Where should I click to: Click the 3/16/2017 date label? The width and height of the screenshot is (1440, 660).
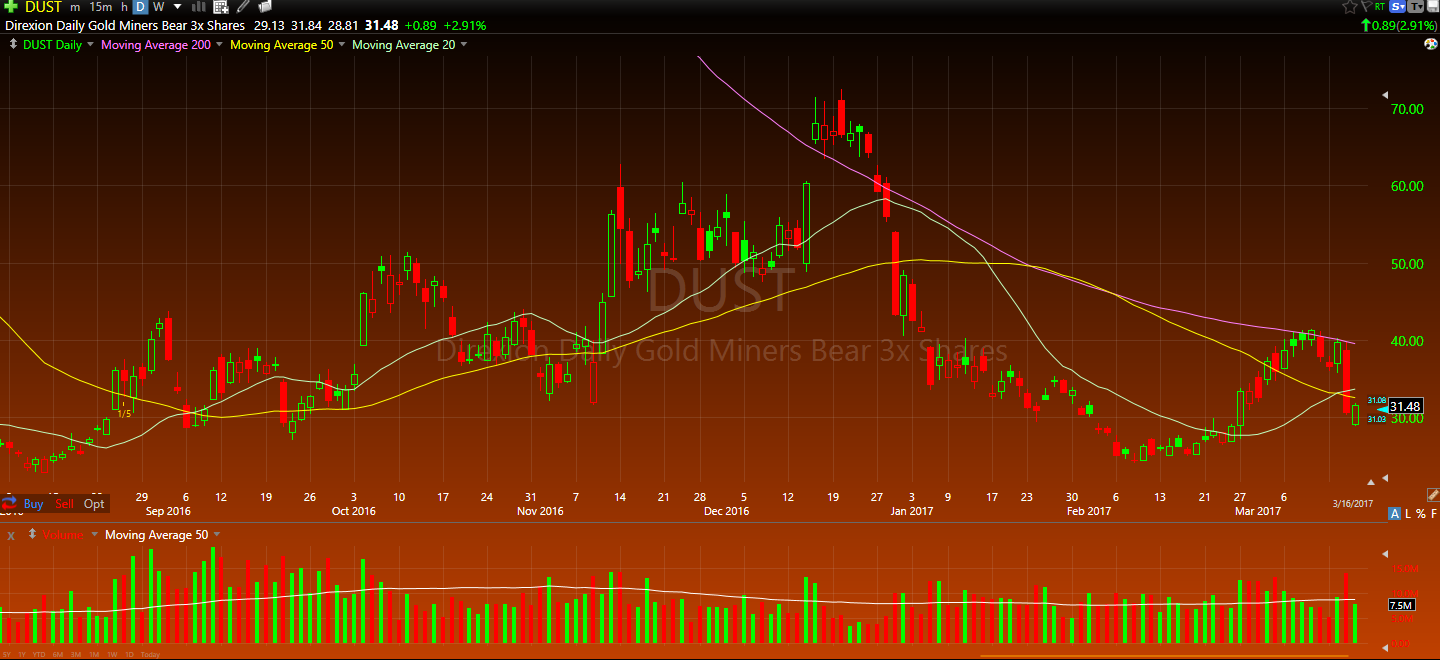point(1355,502)
